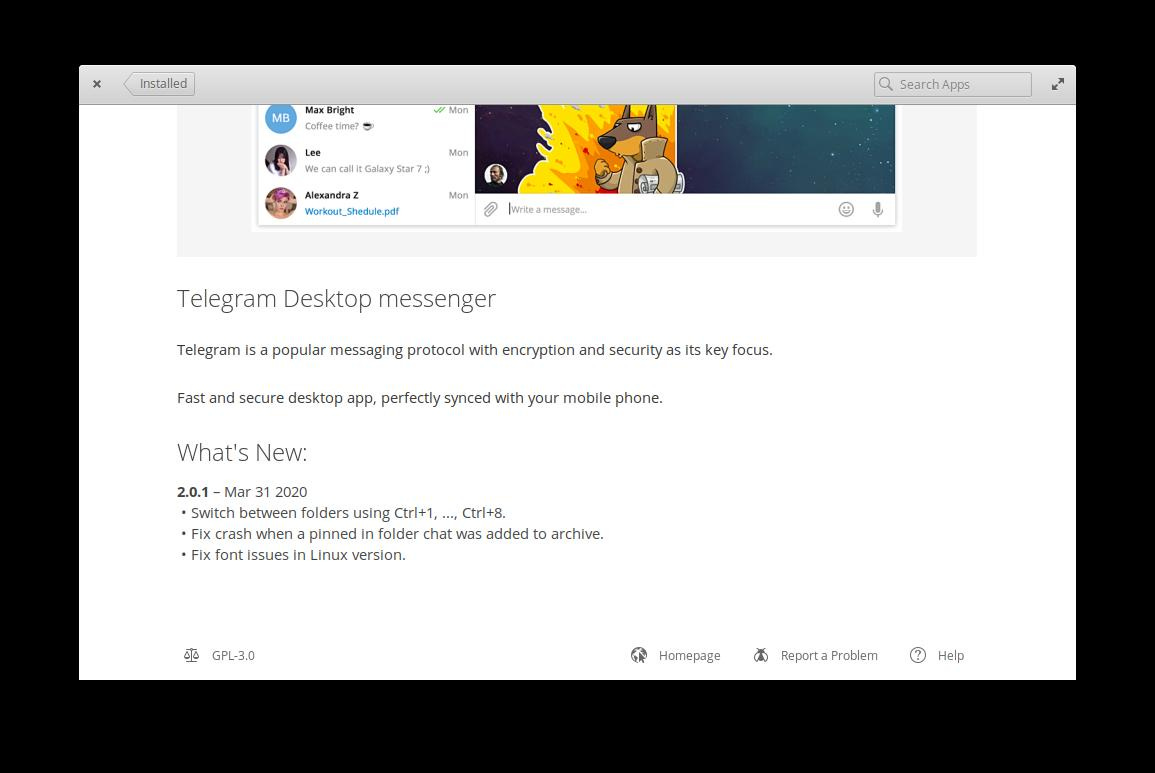Click the MB avatar for Max Bright
This screenshot has height=773, width=1155.
pyautogui.click(x=281, y=118)
